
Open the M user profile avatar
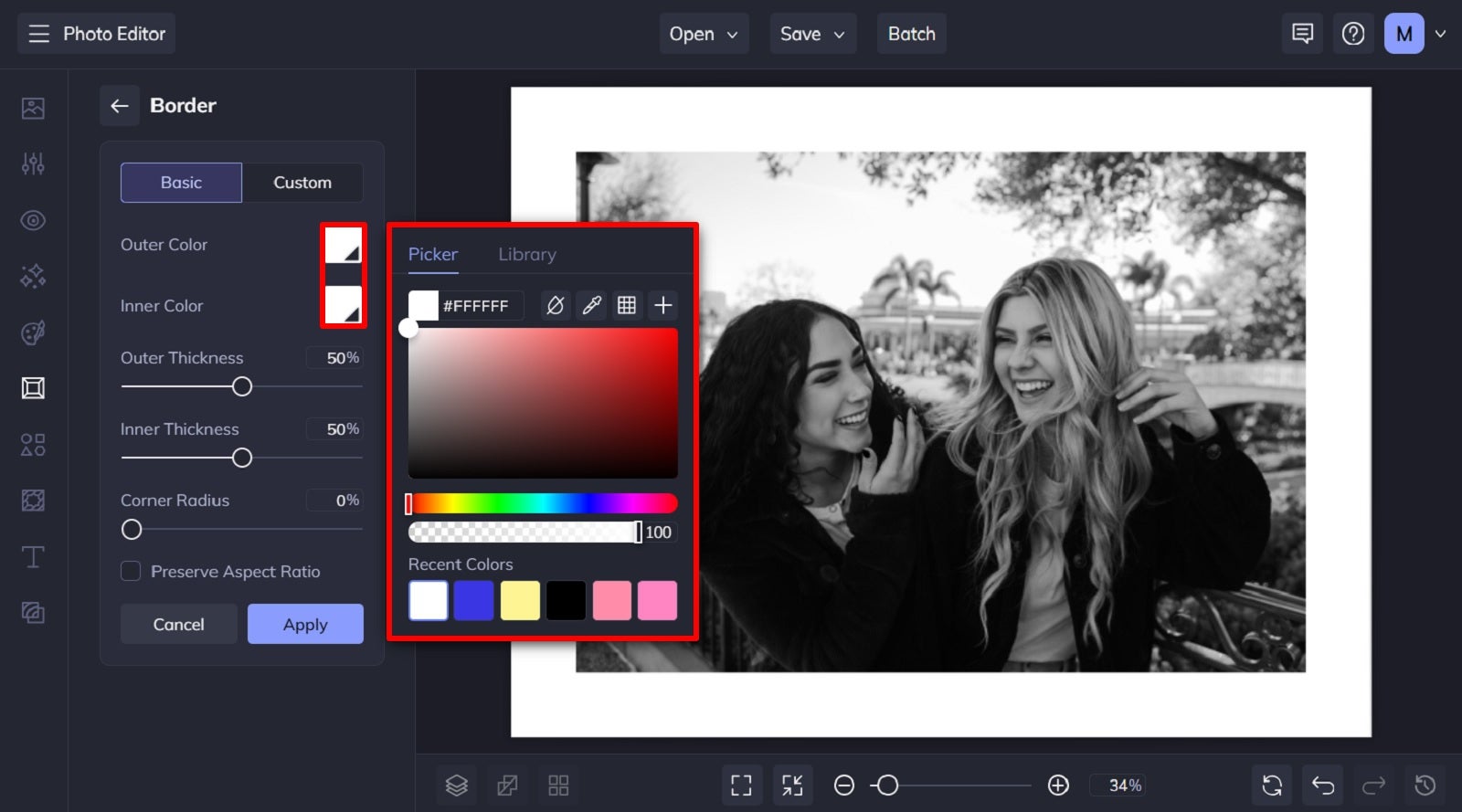point(1404,34)
